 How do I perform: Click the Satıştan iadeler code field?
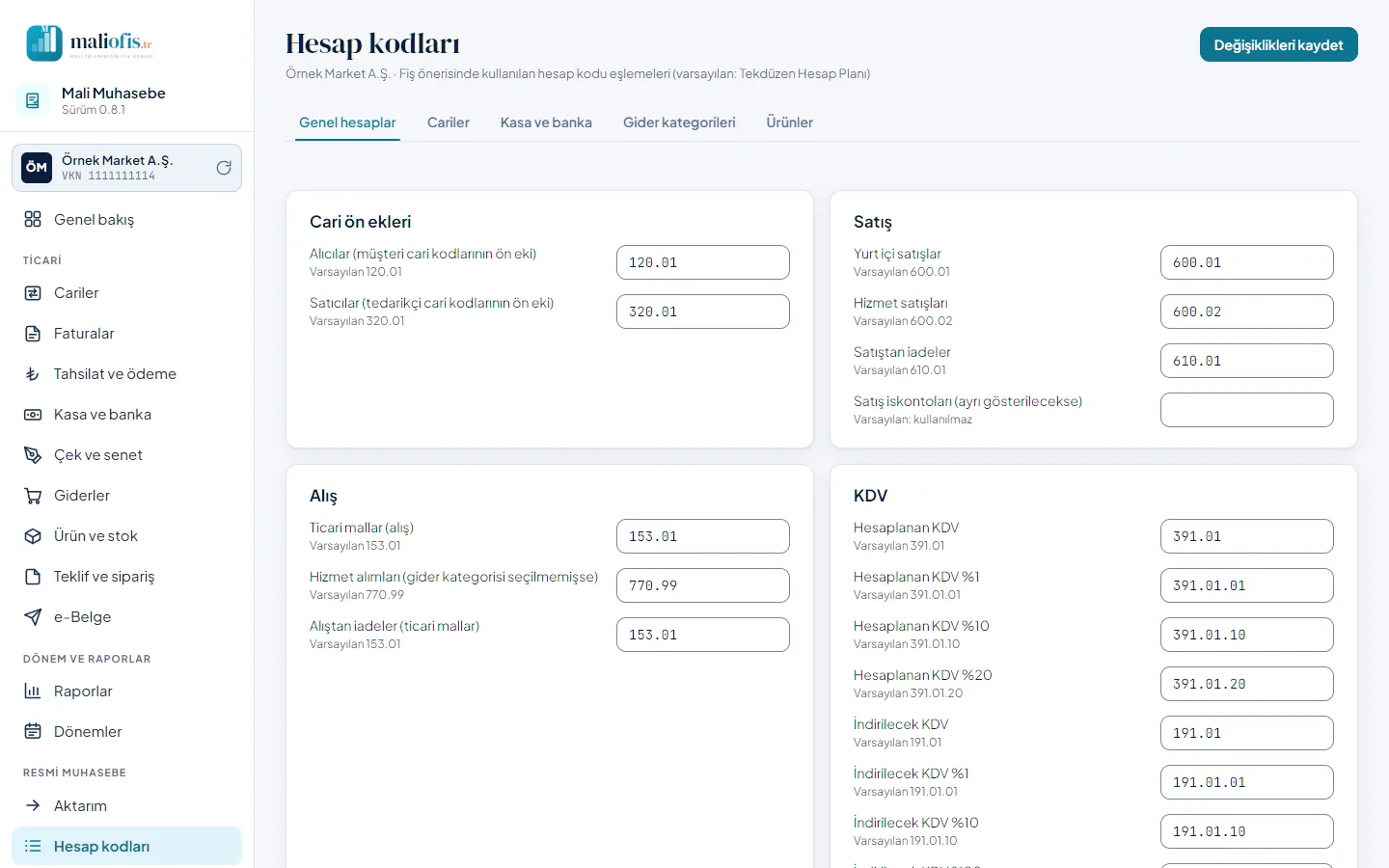pos(1247,361)
